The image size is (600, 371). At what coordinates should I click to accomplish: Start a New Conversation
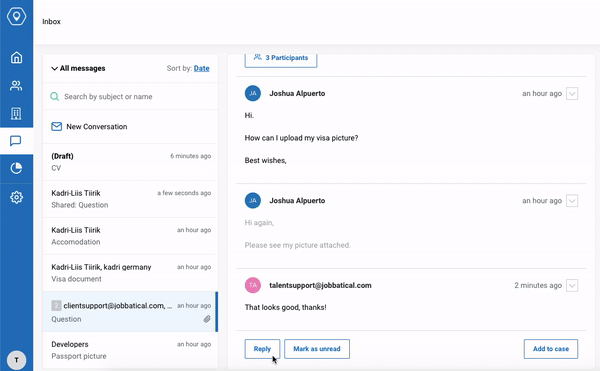click(130, 127)
